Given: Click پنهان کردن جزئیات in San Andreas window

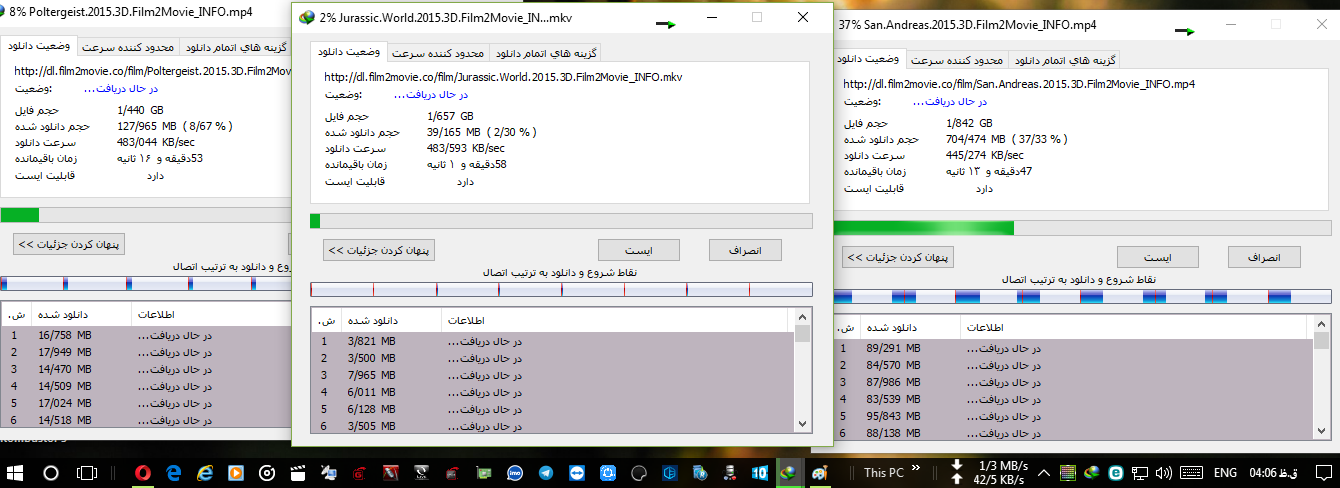Looking at the screenshot, I should pyautogui.click(x=897, y=257).
